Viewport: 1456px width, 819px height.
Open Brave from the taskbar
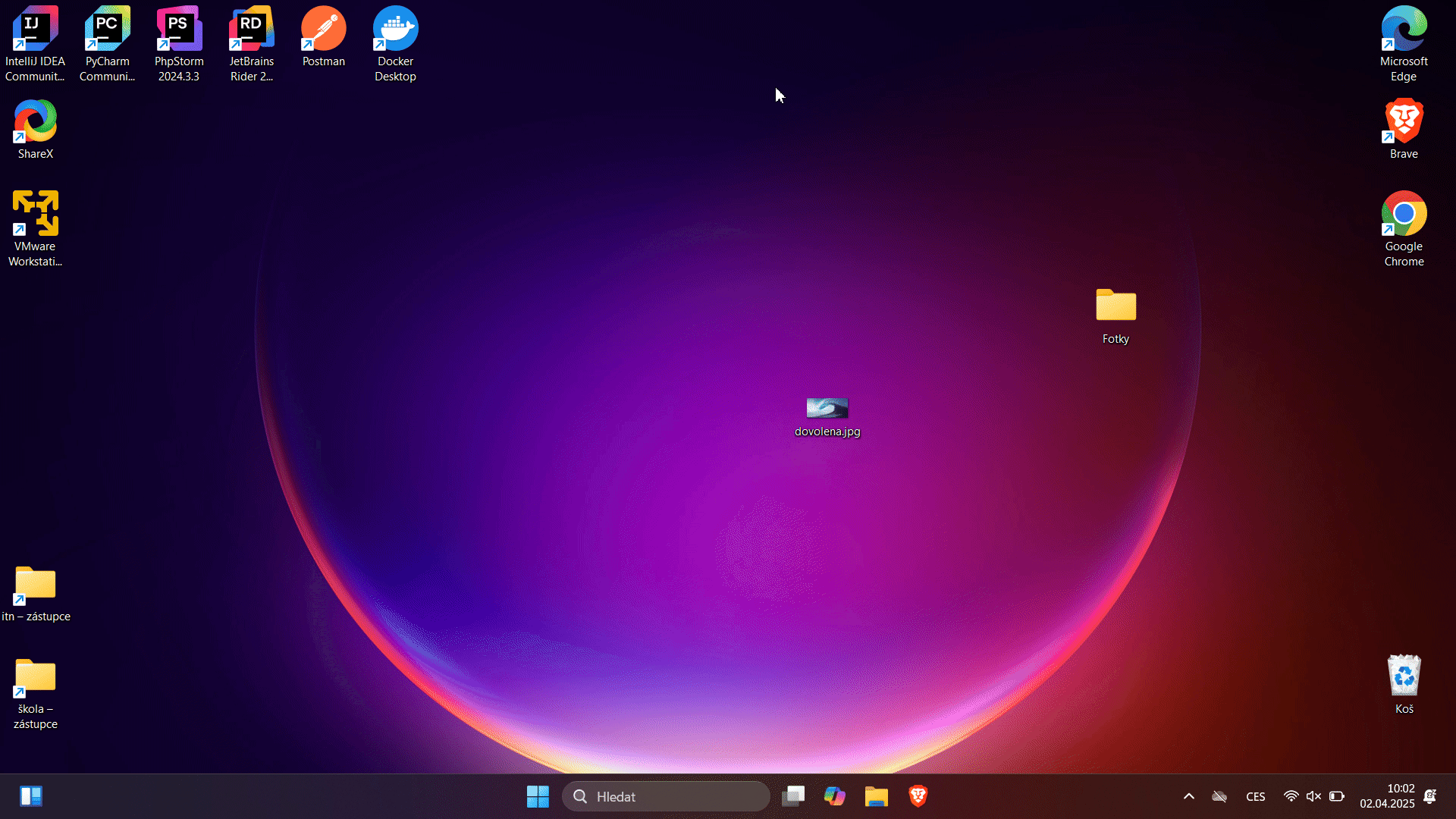click(x=918, y=796)
